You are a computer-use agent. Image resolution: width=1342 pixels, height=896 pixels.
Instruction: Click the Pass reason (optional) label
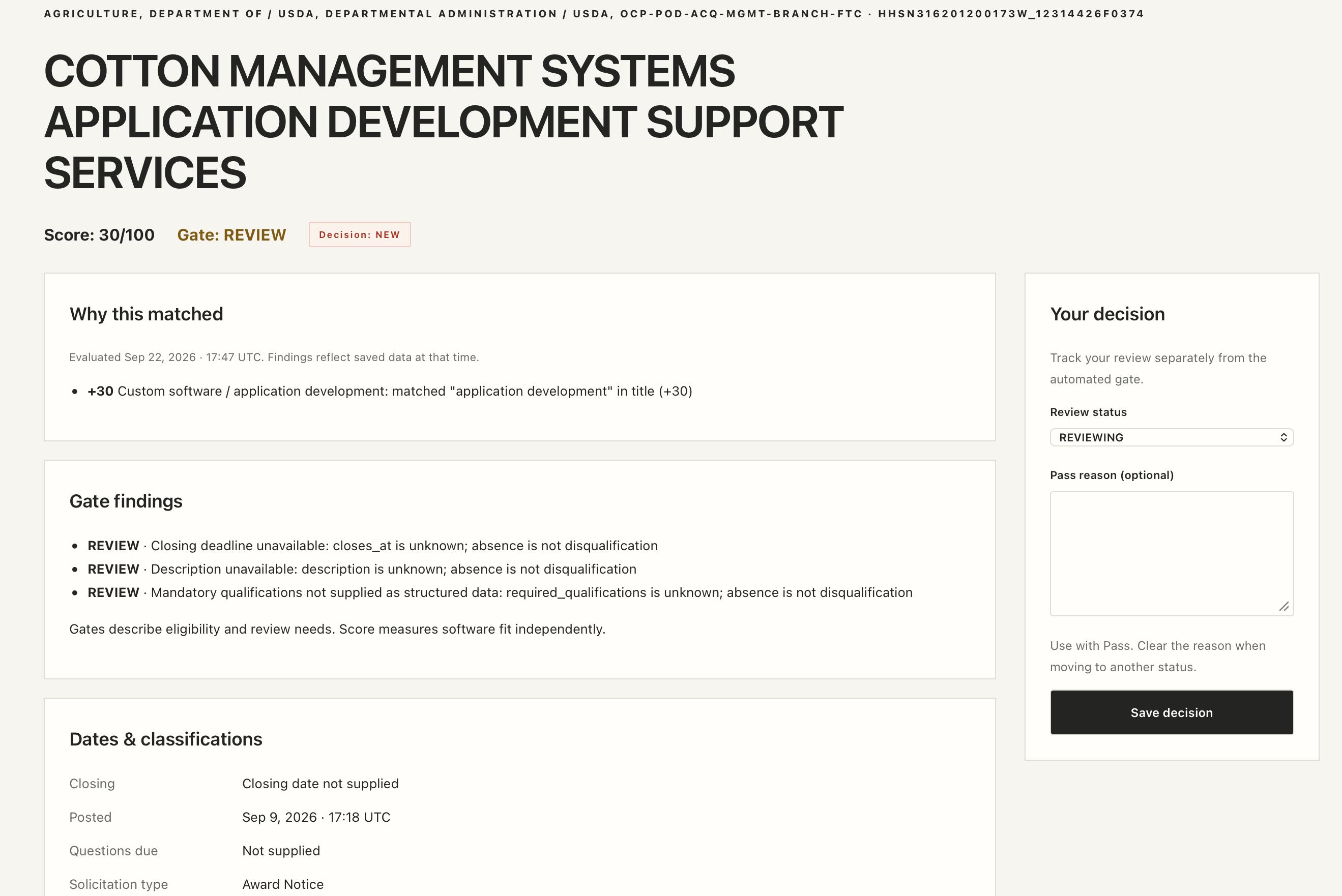point(1112,475)
